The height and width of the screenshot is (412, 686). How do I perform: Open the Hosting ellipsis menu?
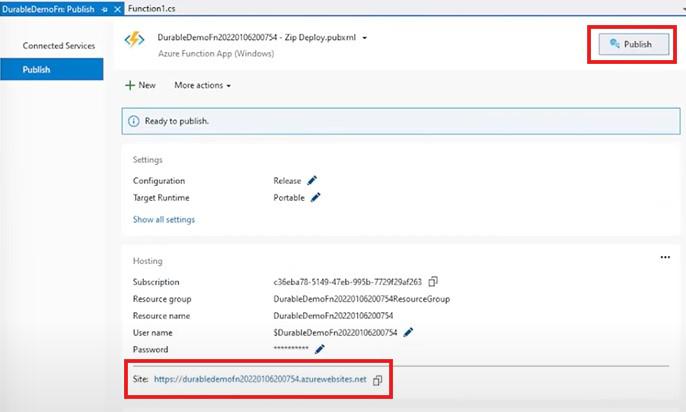pyautogui.click(x=665, y=257)
